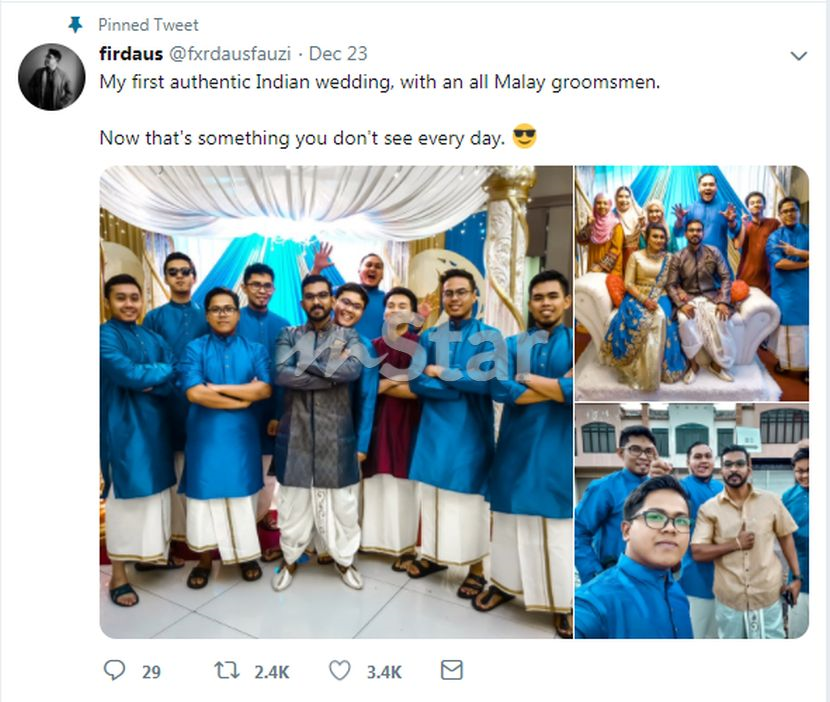Click the 'Now that's something' text line
Viewport: 830px width, 702px height.
302,138
